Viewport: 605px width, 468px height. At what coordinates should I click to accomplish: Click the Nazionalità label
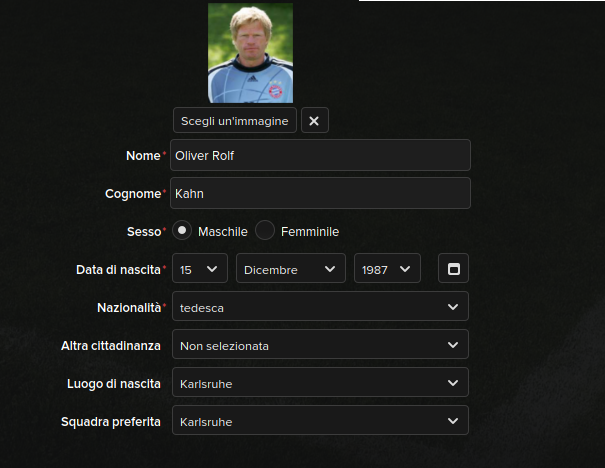tap(129, 307)
